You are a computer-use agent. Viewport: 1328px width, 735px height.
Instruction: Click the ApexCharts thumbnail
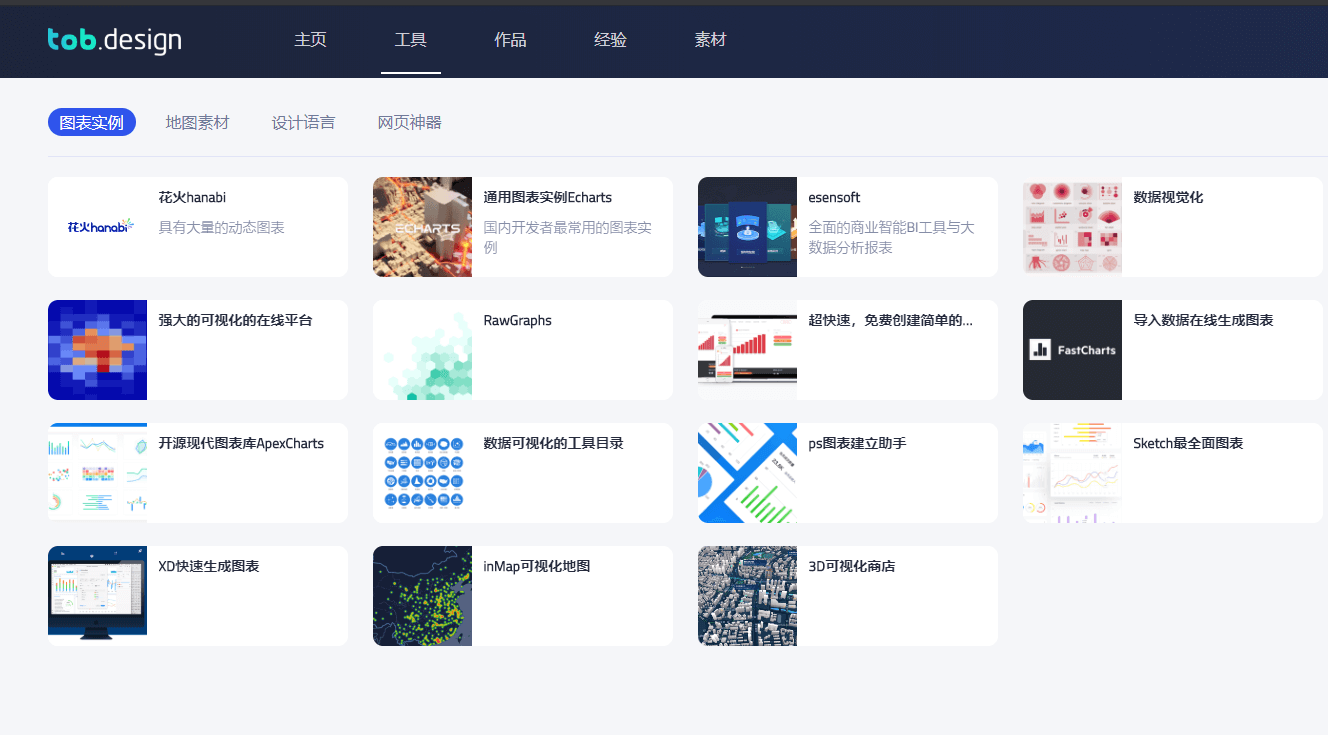97,473
